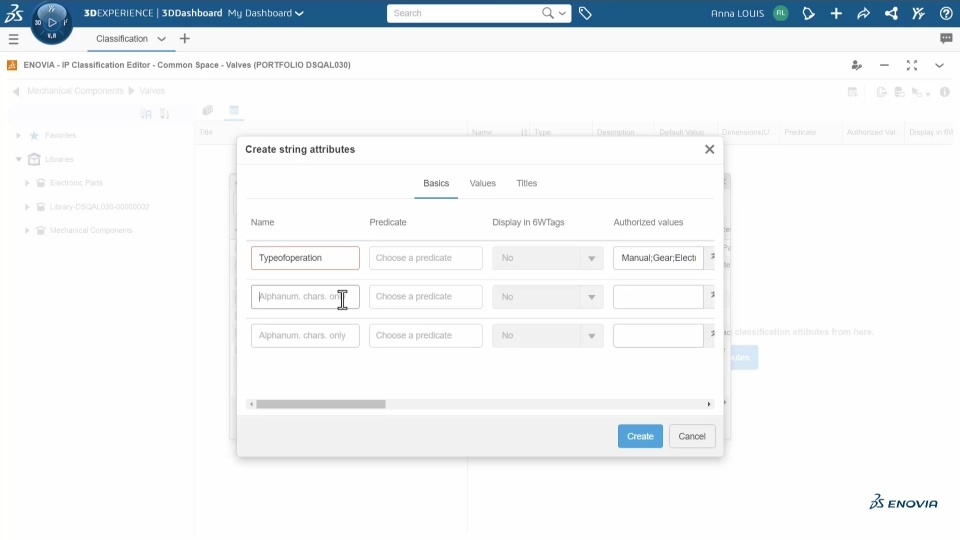Image resolution: width=960 pixels, height=540 pixels.
Task: Open the hamburger menu
Action: pyautogui.click(x=13, y=39)
